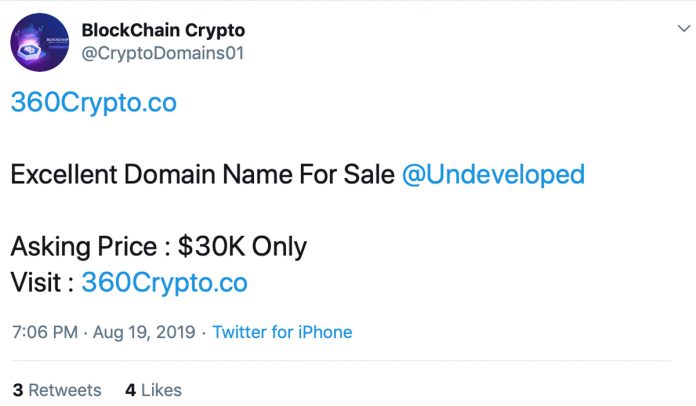
Task: Click the word Only in asking price
Action: [278, 246]
